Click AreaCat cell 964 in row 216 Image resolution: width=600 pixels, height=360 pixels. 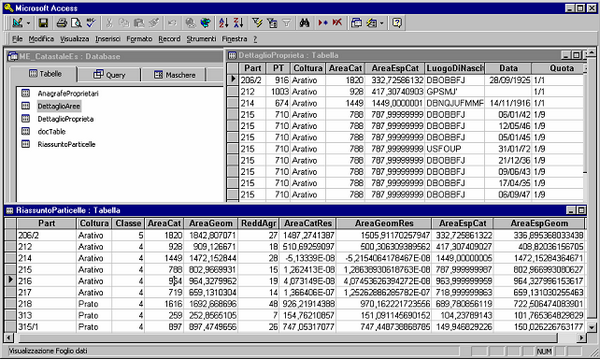point(164,281)
